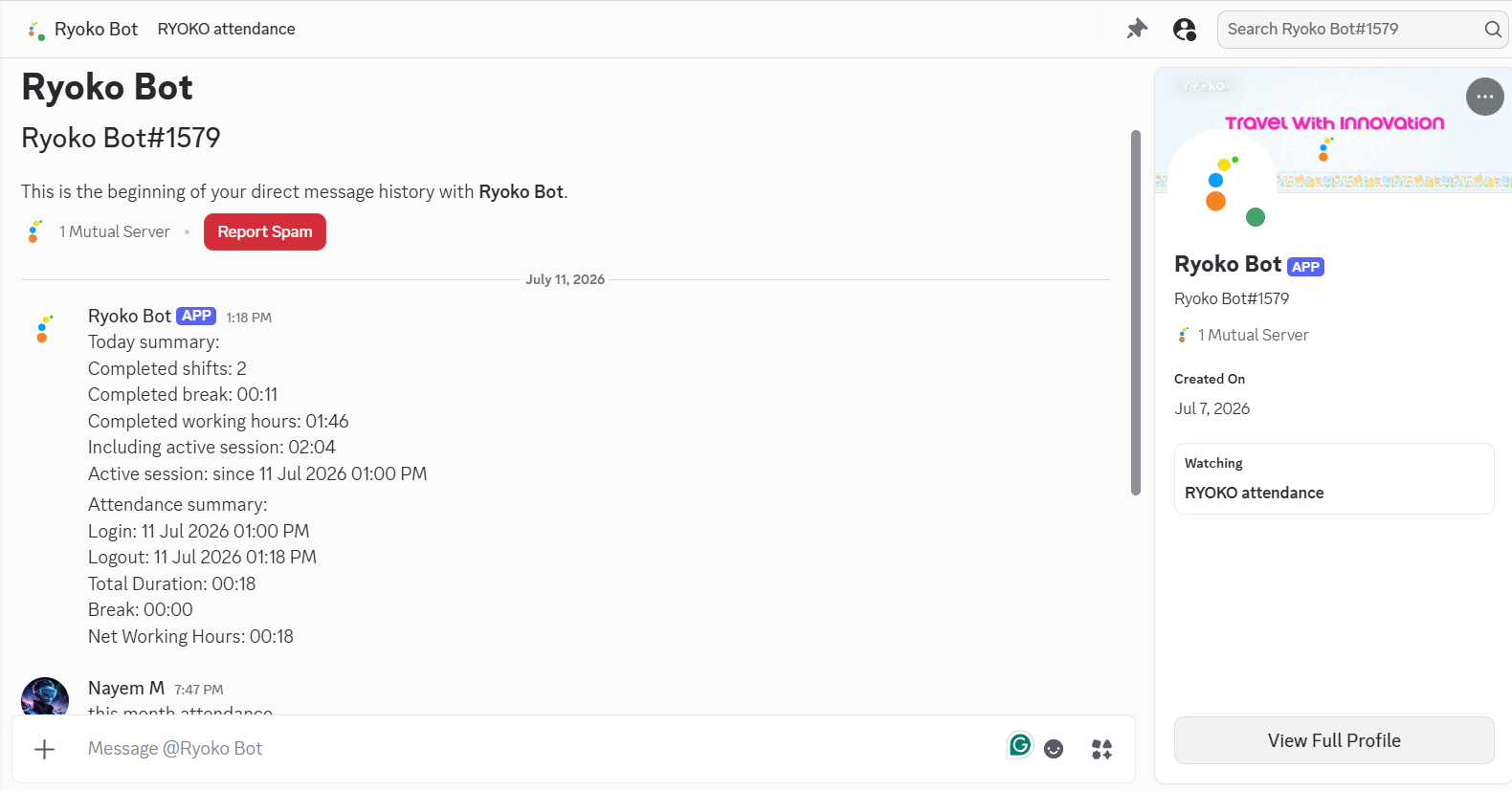This screenshot has width=1512, height=791.
Task: Click the APP badge beside message sender
Action: 196,316
